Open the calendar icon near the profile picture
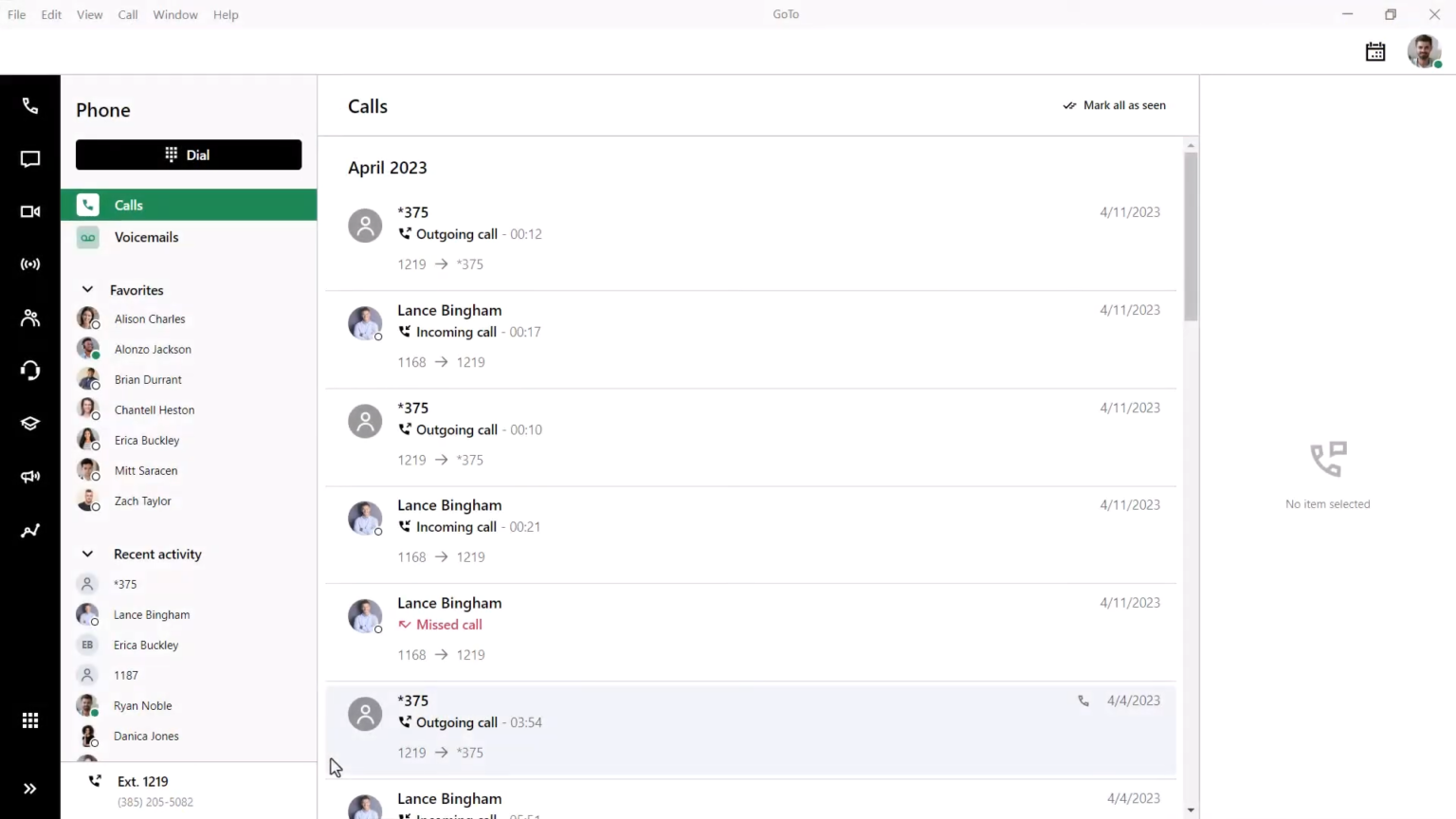This screenshot has width=1456, height=819. 1375,51
